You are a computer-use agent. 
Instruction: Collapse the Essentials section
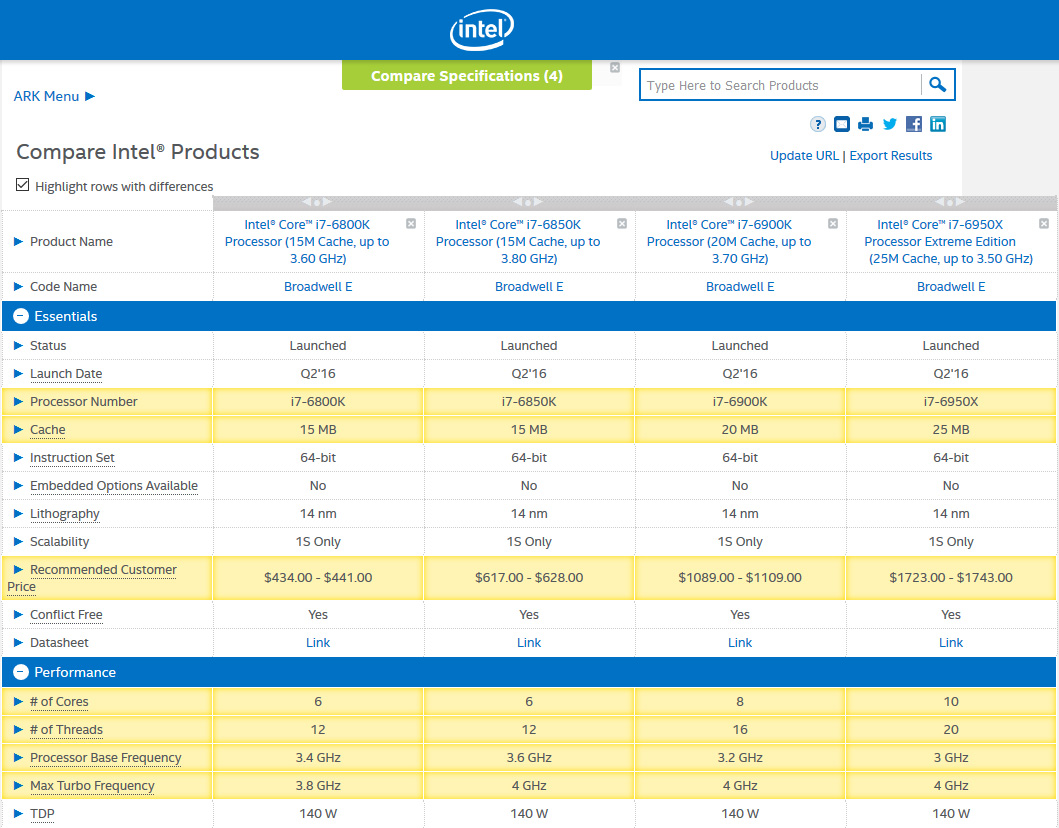click(x=20, y=316)
